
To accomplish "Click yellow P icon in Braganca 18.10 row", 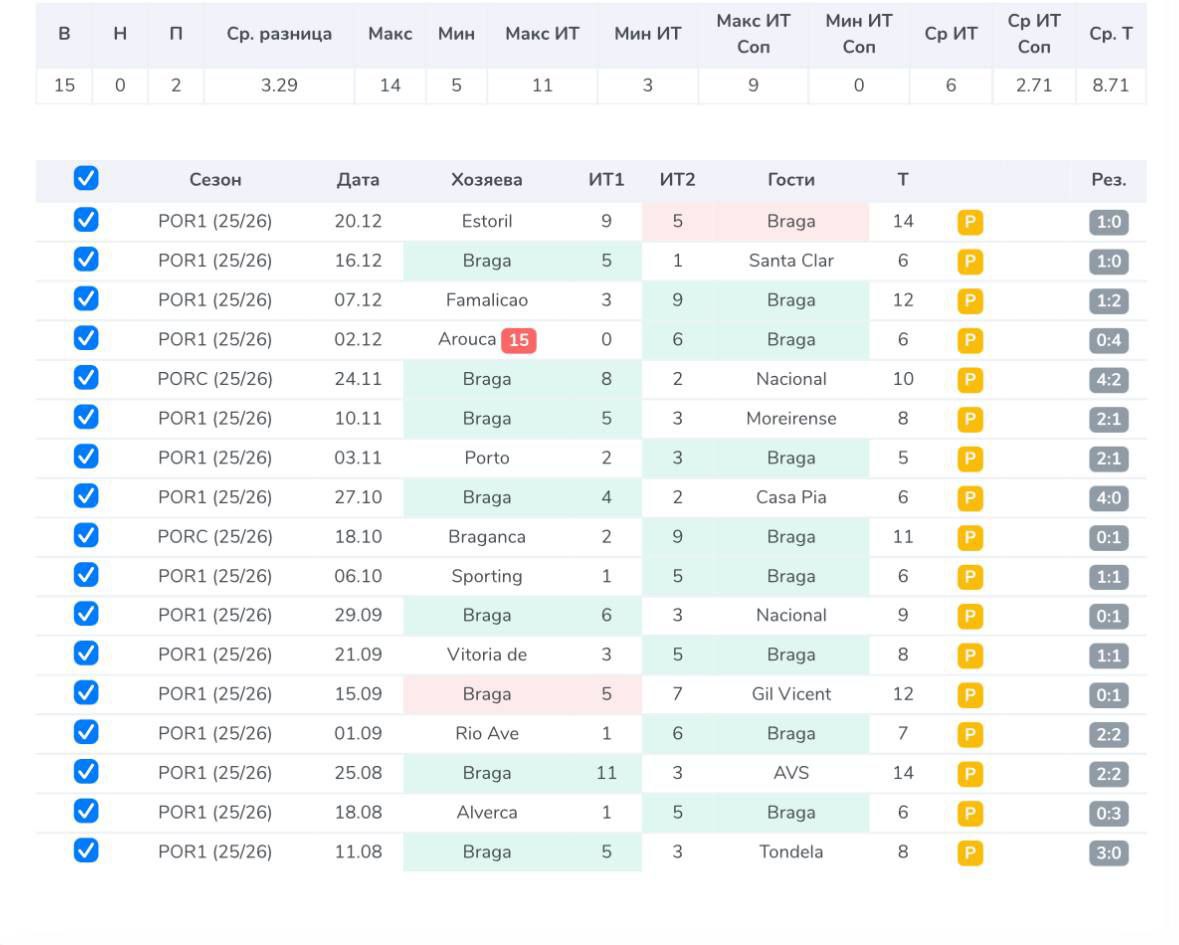I will point(969,538).
